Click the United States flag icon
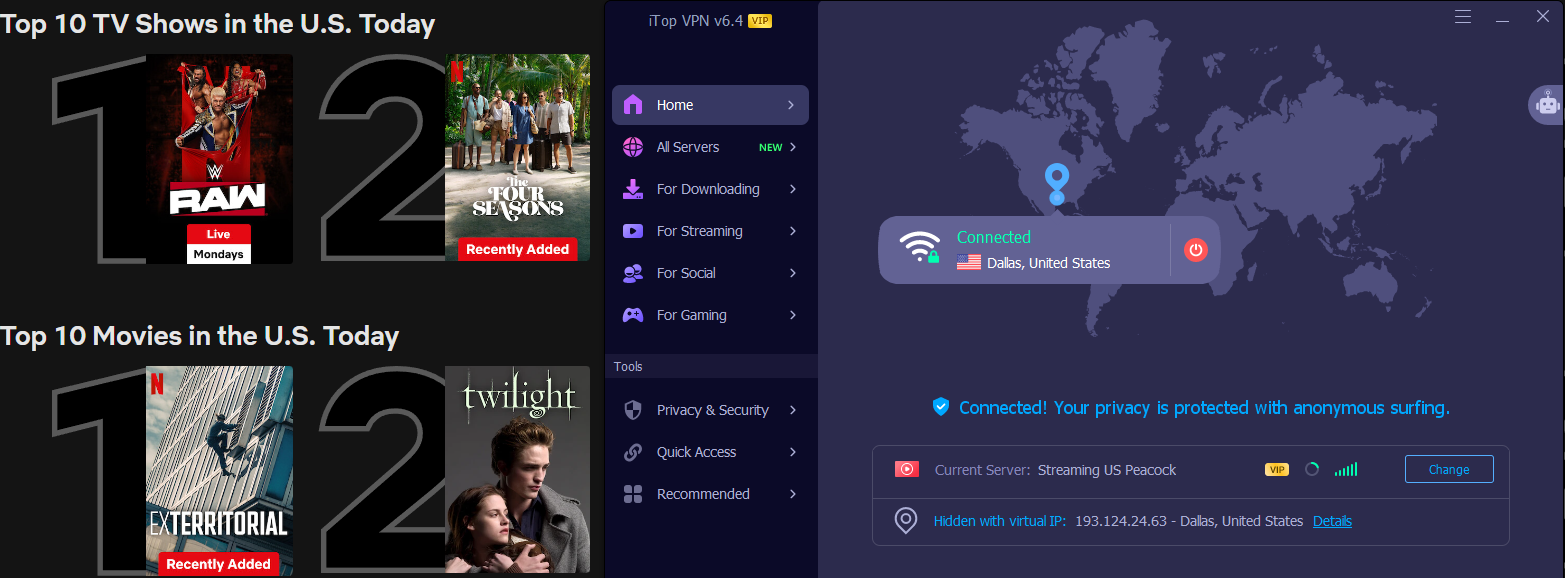Image resolution: width=1565 pixels, height=578 pixels. [969, 263]
